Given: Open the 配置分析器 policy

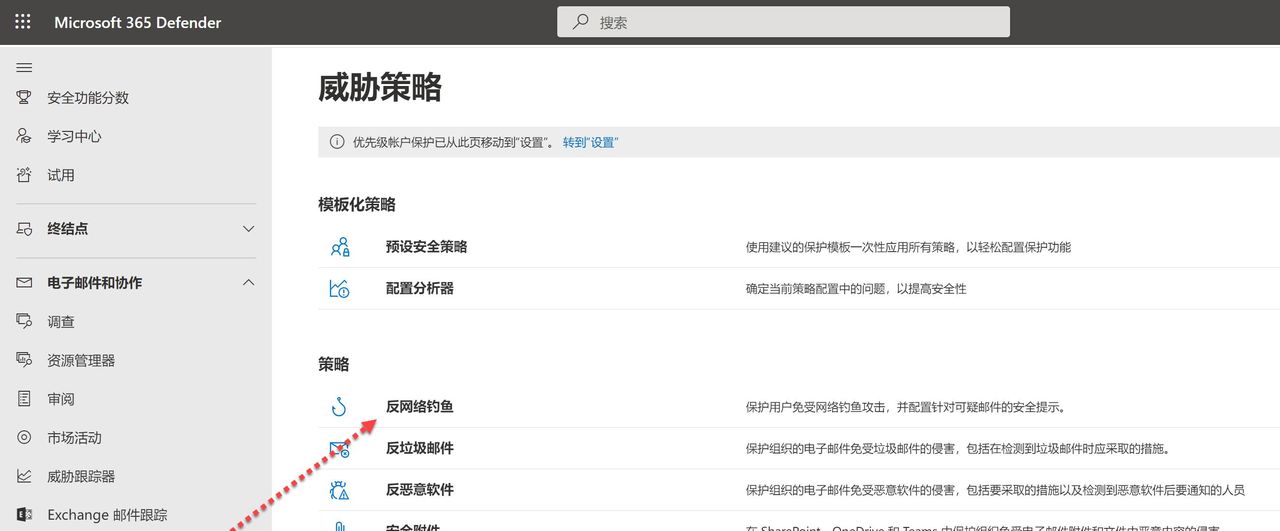Looking at the screenshot, I should pyautogui.click(x=420, y=288).
